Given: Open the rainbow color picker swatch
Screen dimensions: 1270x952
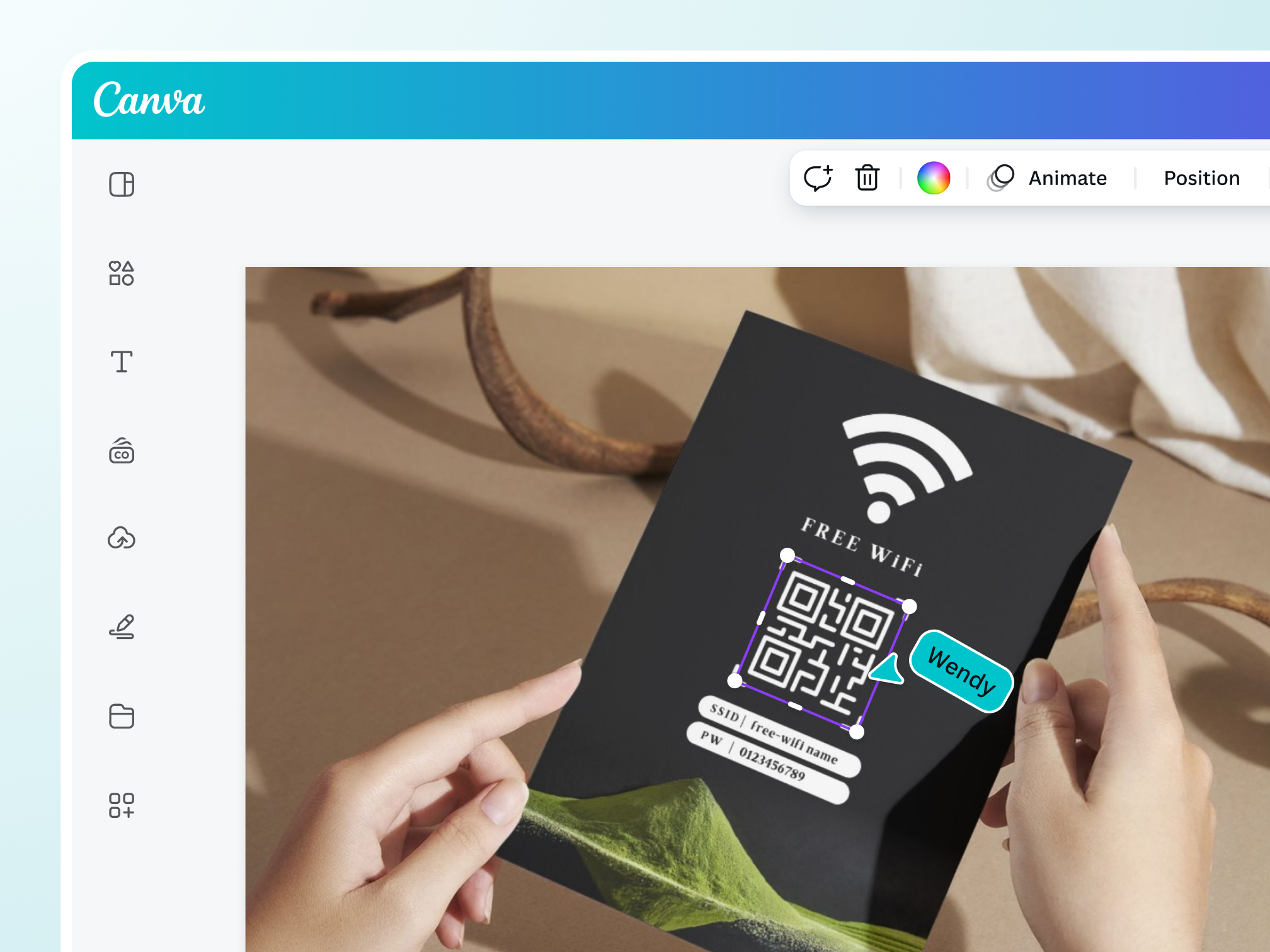Looking at the screenshot, I should pyautogui.click(x=934, y=178).
